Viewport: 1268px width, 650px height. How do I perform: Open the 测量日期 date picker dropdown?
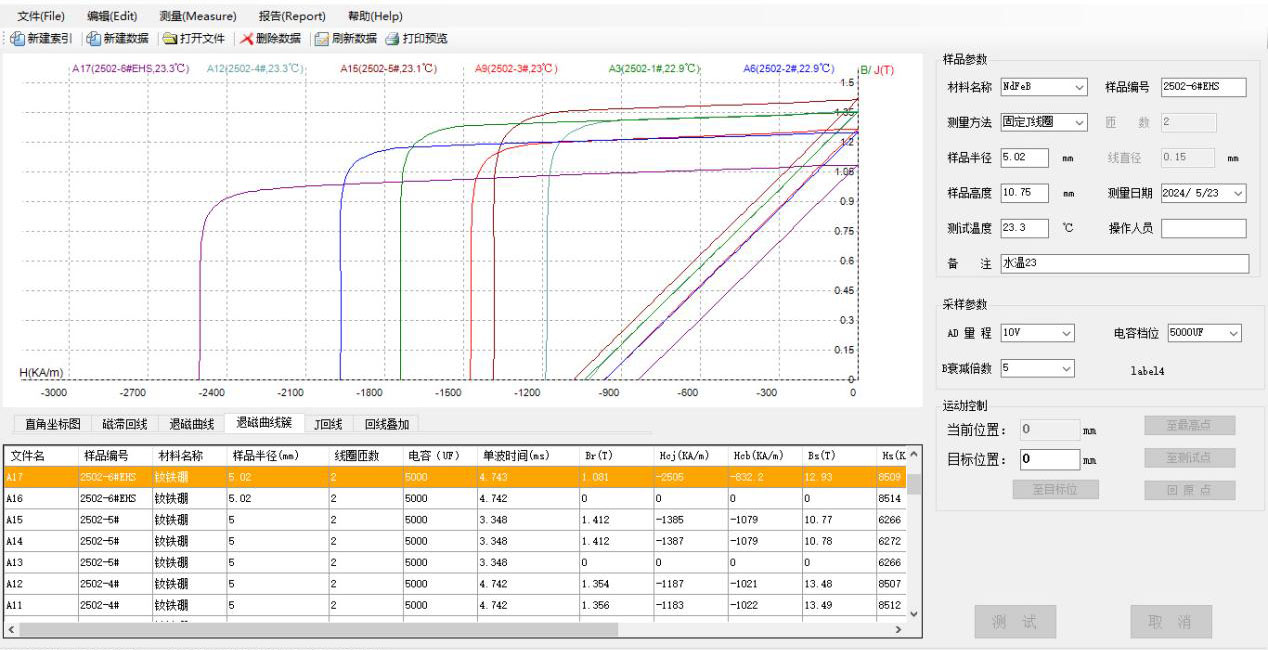click(x=1239, y=193)
